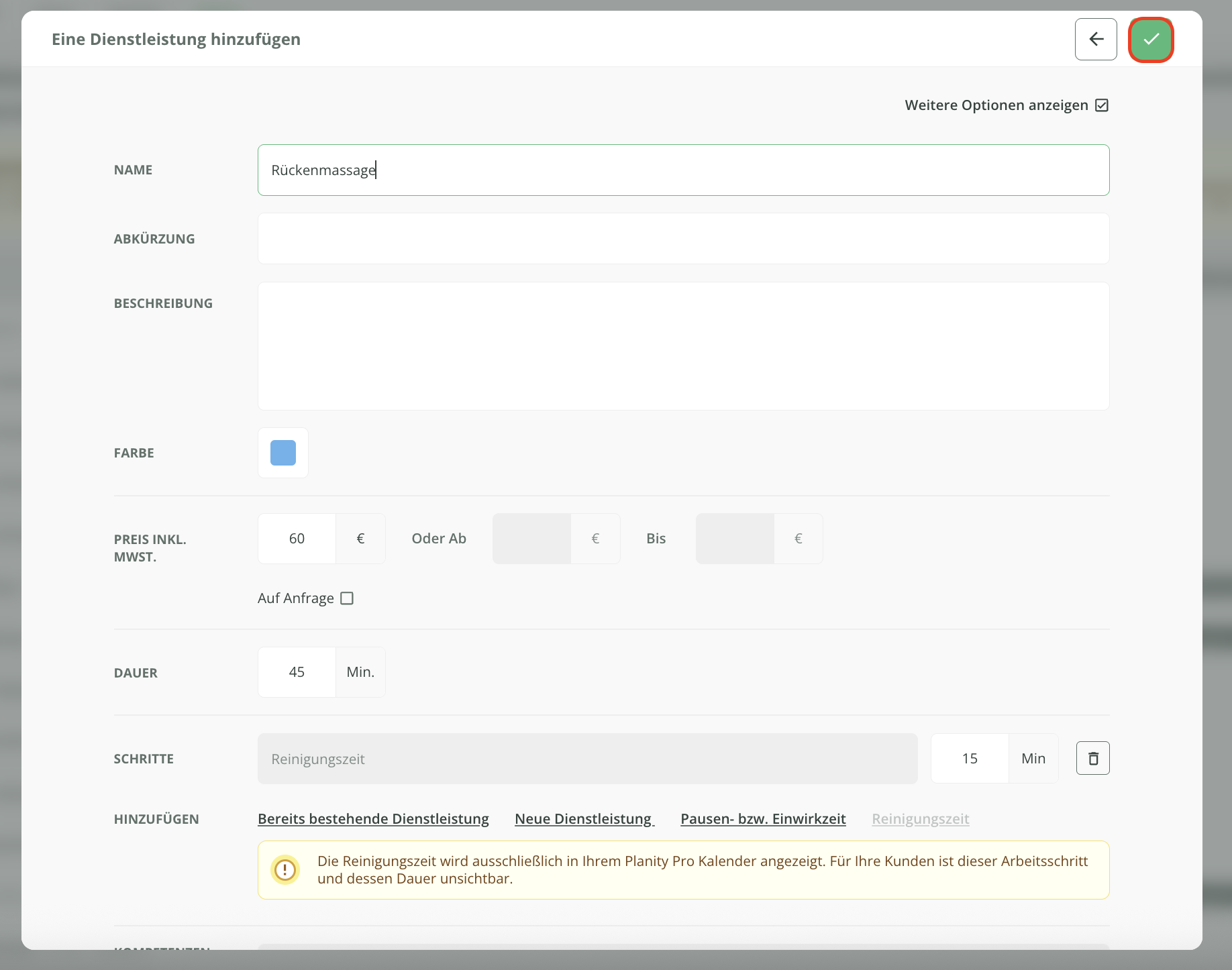
Task: Click inside the Beschreibung text area
Action: pos(683,346)
